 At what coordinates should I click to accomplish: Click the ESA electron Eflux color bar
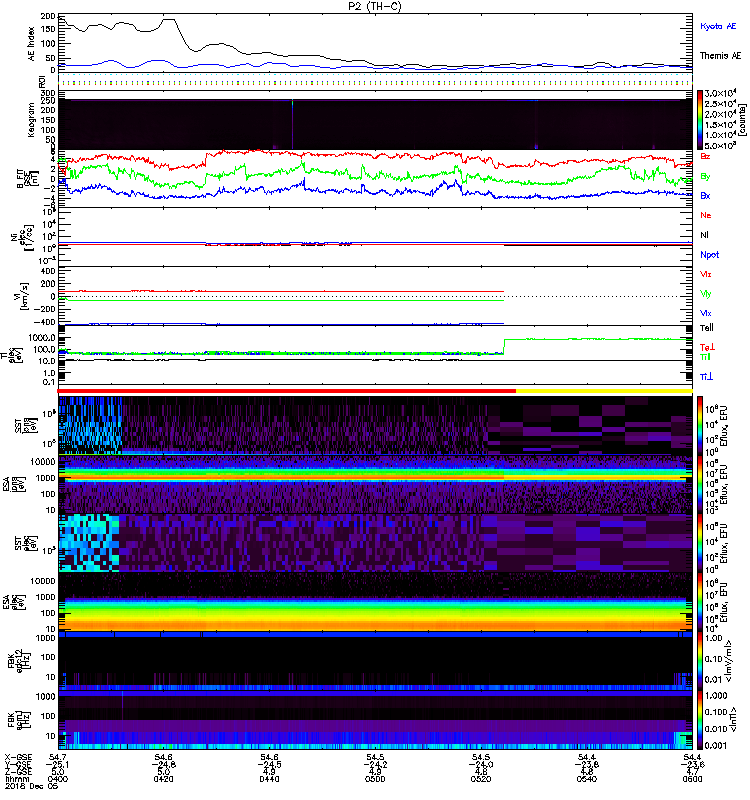pyautogui.click(x=700, y=602)
